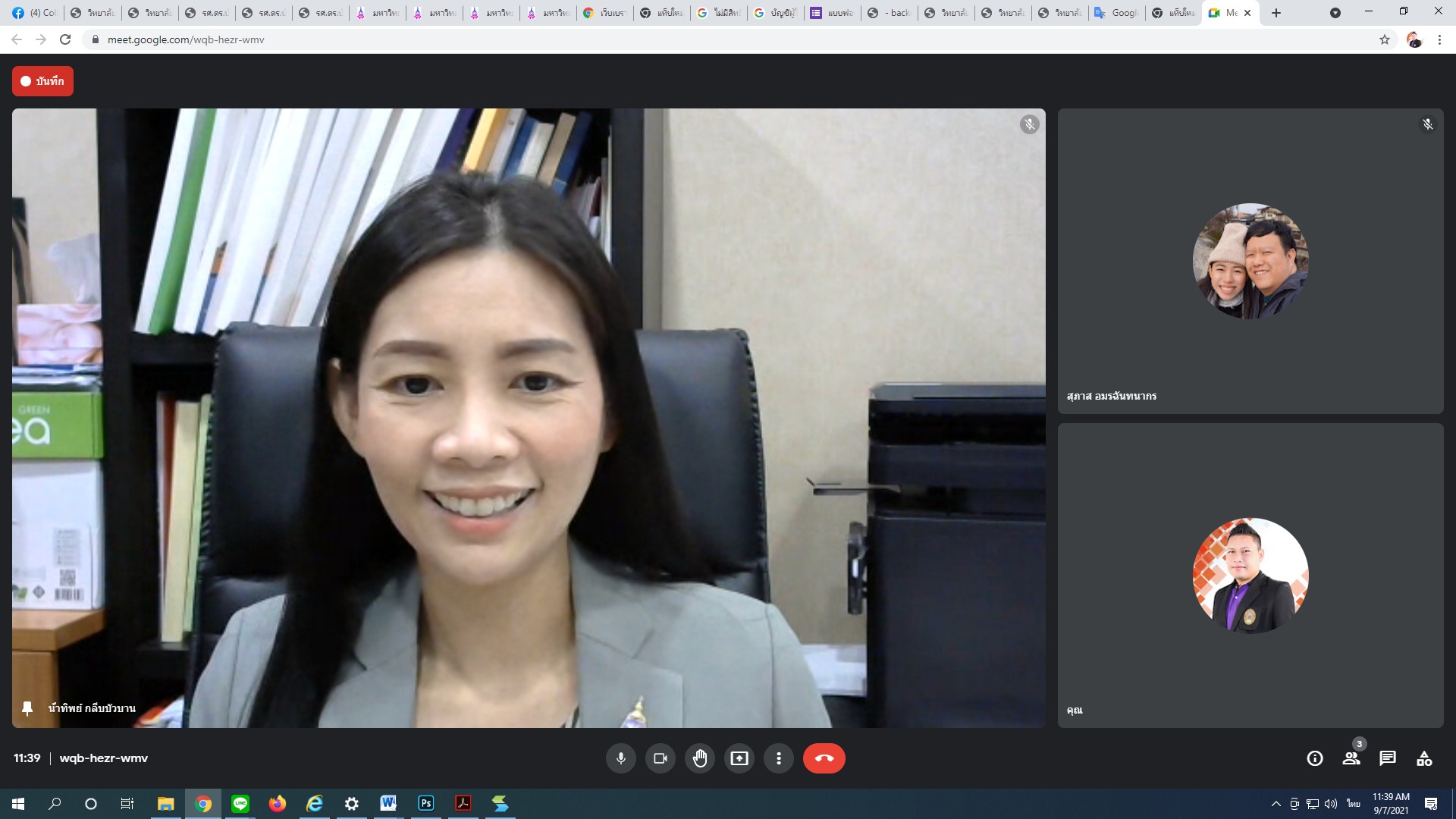Turn off the camera
1456x819 pixels.
660,758
